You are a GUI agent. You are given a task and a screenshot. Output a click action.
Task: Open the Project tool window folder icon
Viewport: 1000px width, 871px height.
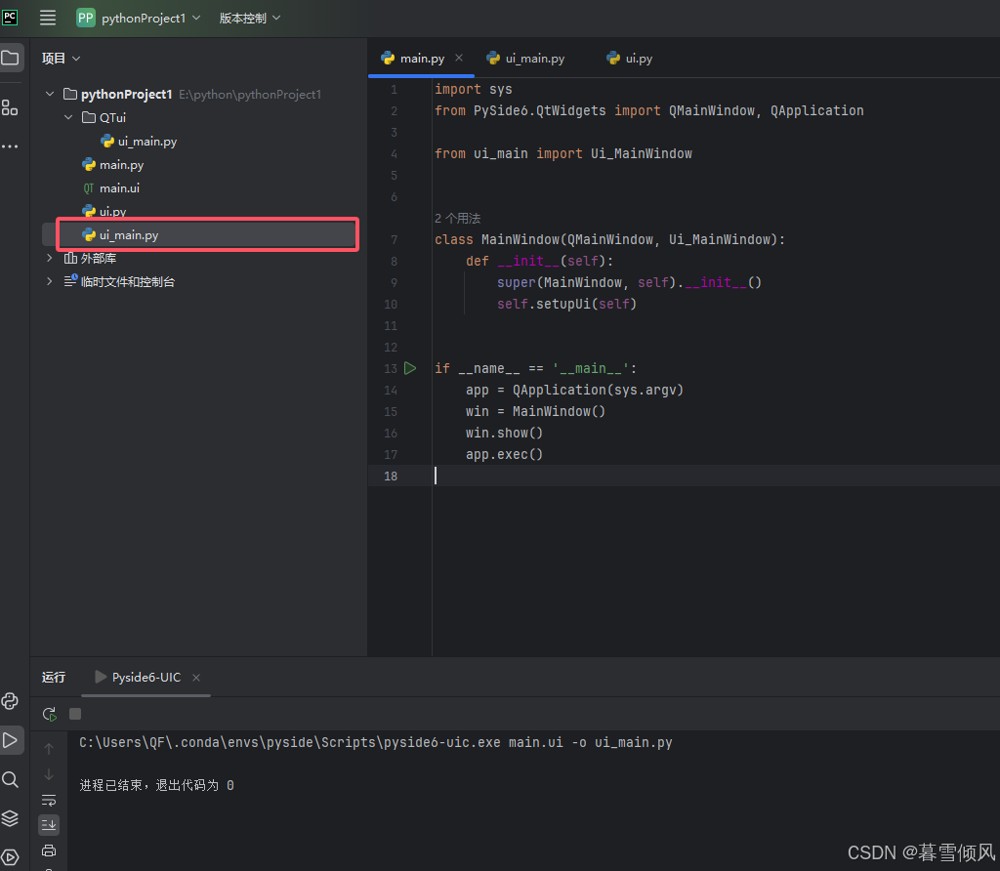10,58
